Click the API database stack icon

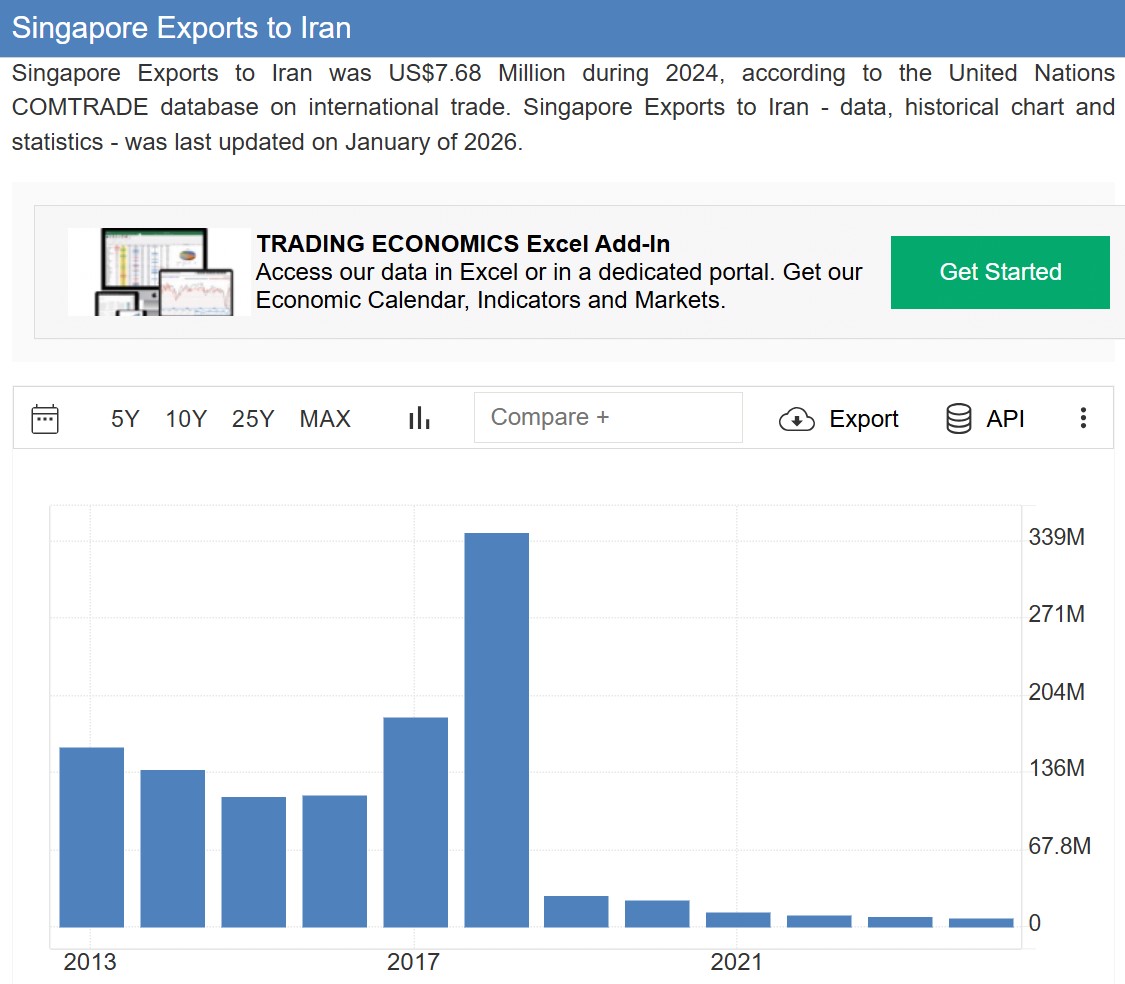958,419
